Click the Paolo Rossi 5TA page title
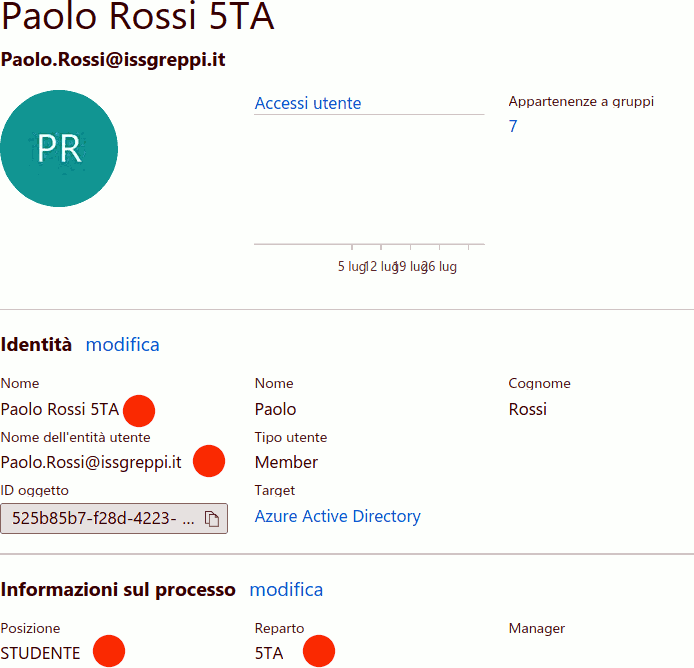694x668 pixels. (x=137, y=18)
